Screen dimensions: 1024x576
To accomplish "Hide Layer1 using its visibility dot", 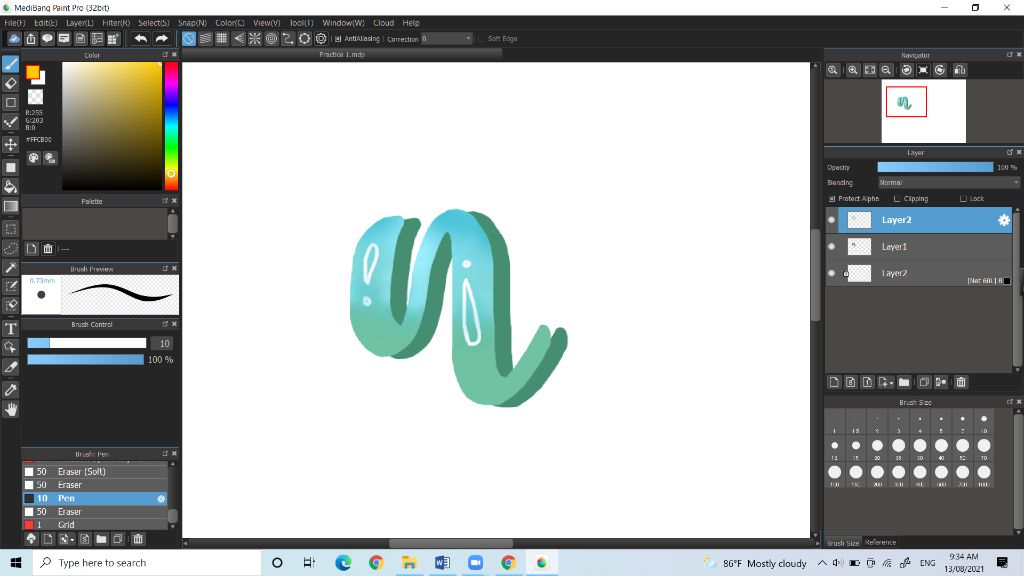I will pos(831,247).
